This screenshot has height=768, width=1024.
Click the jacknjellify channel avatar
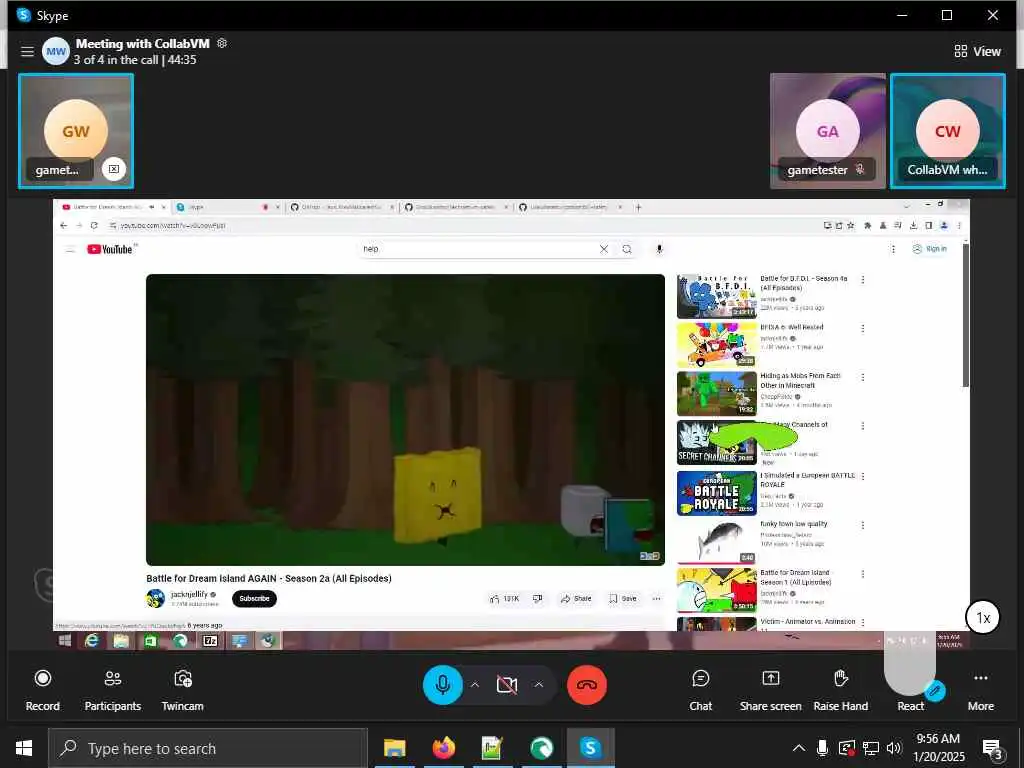point(155,598)
